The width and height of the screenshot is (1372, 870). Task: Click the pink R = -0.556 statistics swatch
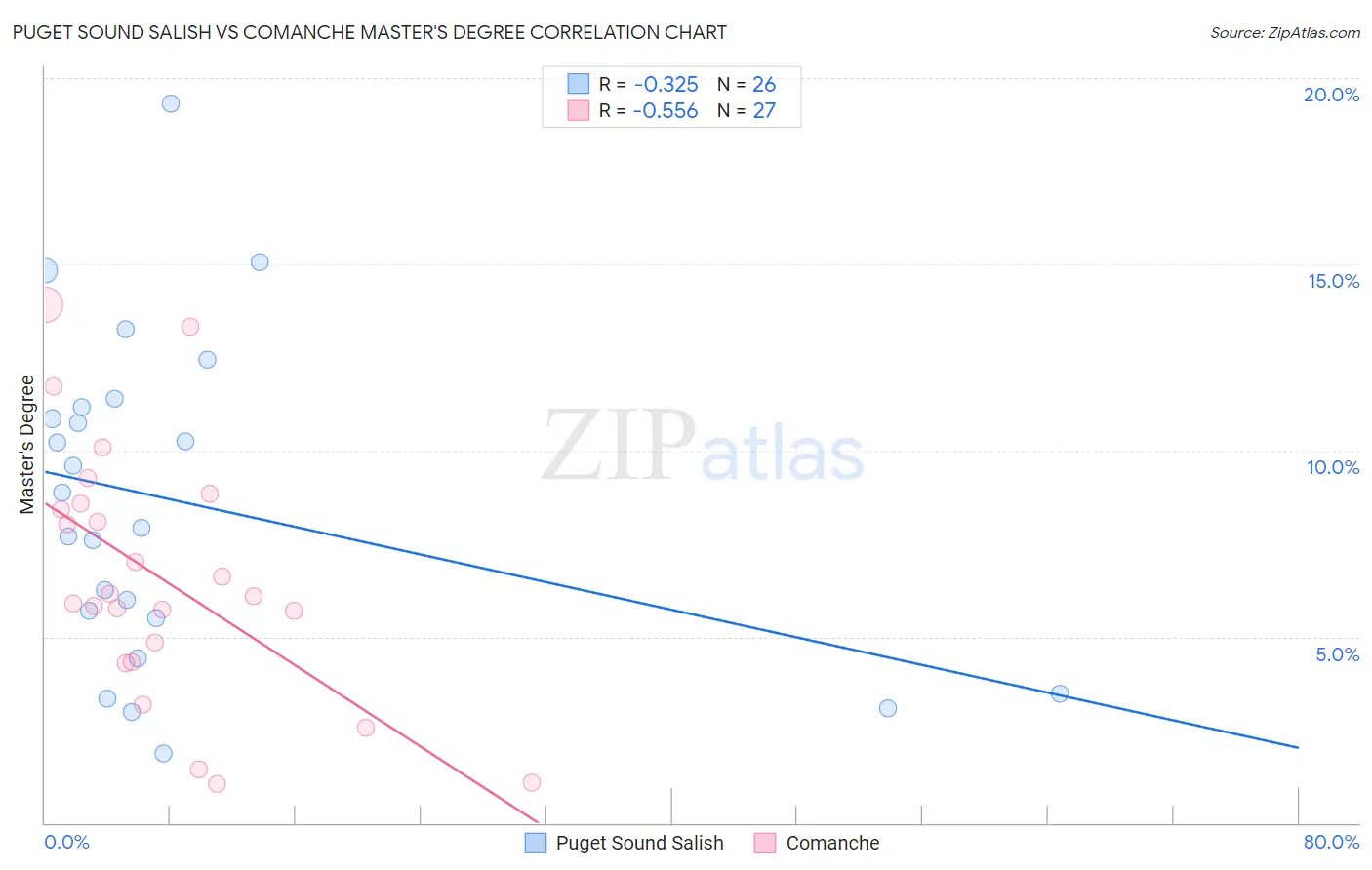point(579,110)
